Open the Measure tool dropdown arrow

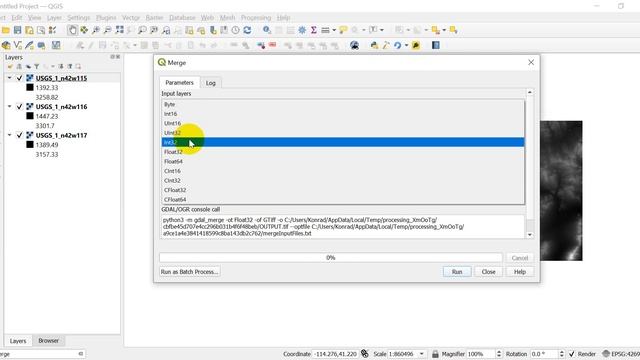click(x=333, y=30)
